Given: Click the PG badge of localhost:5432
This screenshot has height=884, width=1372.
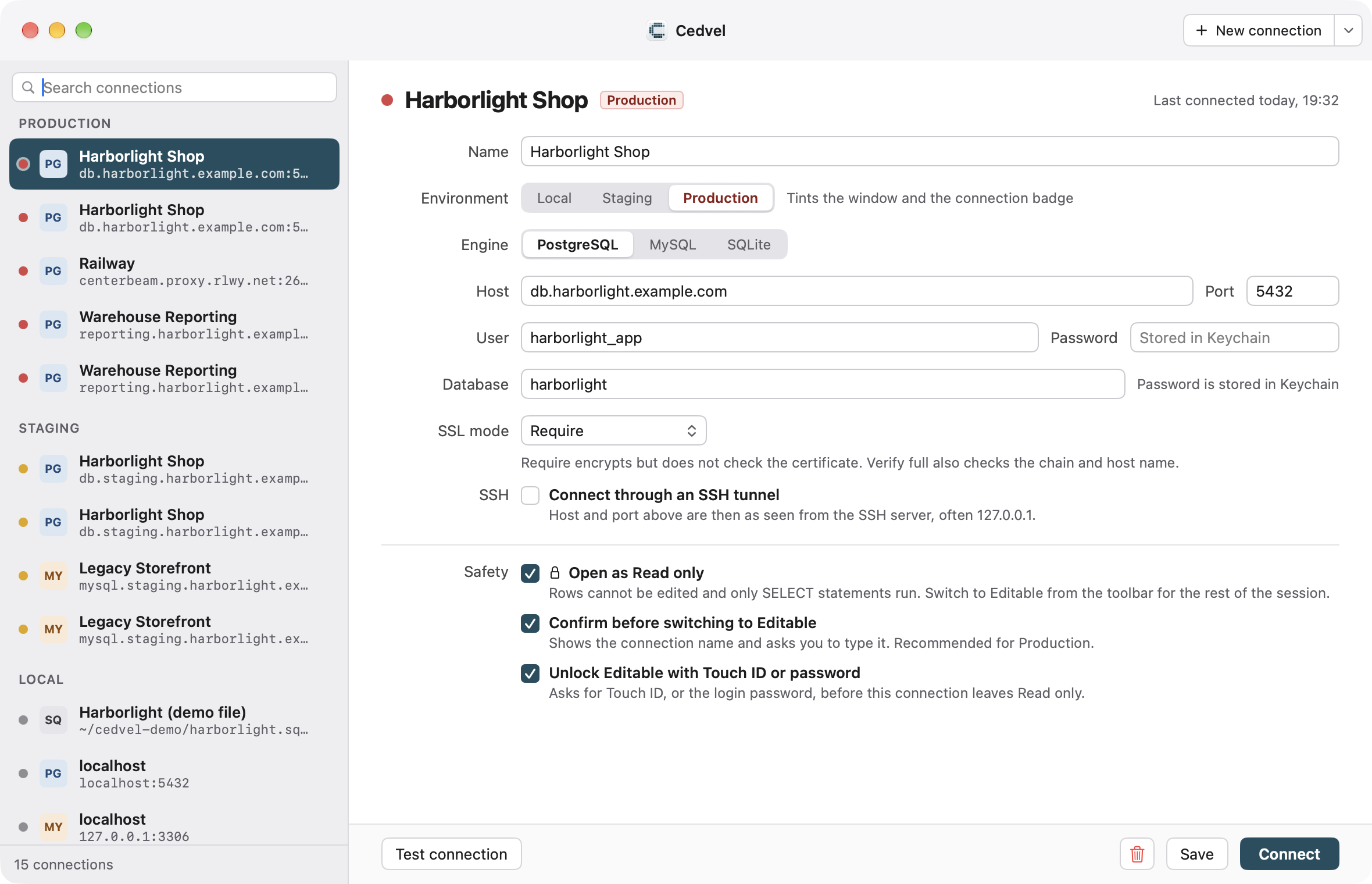Looking at the screenshot, I should [53, 773].
